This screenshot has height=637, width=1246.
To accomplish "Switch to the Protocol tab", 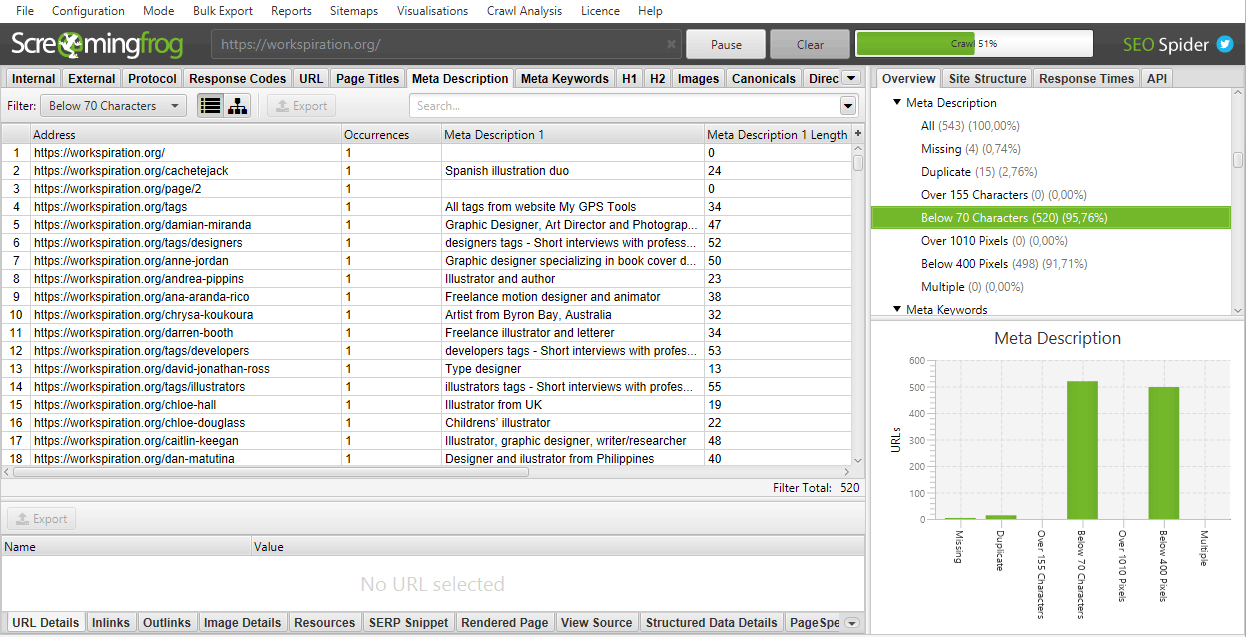I will [x=153, y=78].
